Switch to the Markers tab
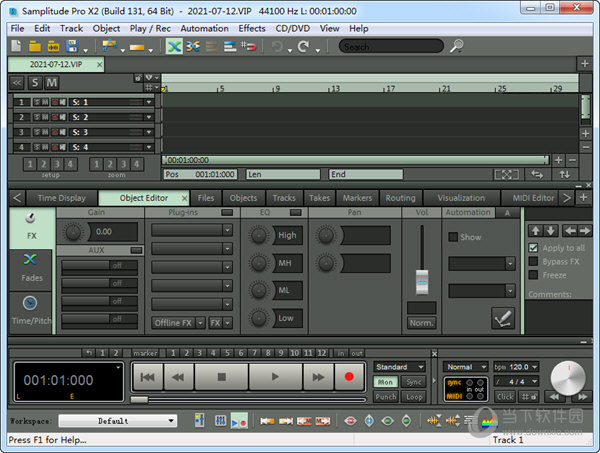This screenshot has height=453, width=600. [x=357, y=198]
